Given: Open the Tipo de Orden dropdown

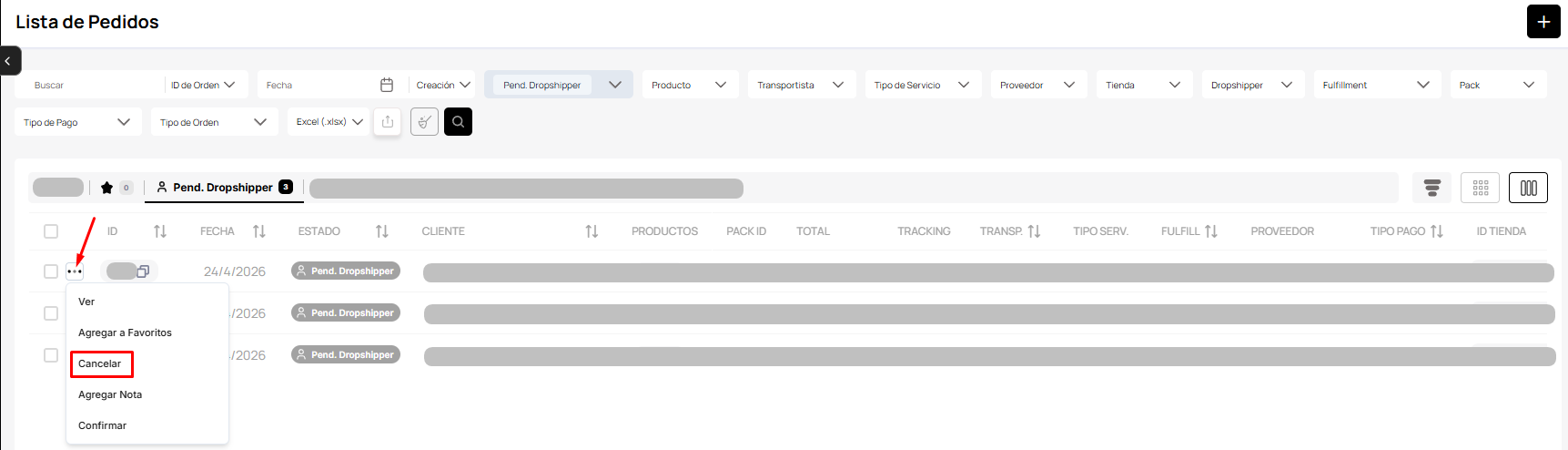Looking at the screenshot, I should pos(214,122).
